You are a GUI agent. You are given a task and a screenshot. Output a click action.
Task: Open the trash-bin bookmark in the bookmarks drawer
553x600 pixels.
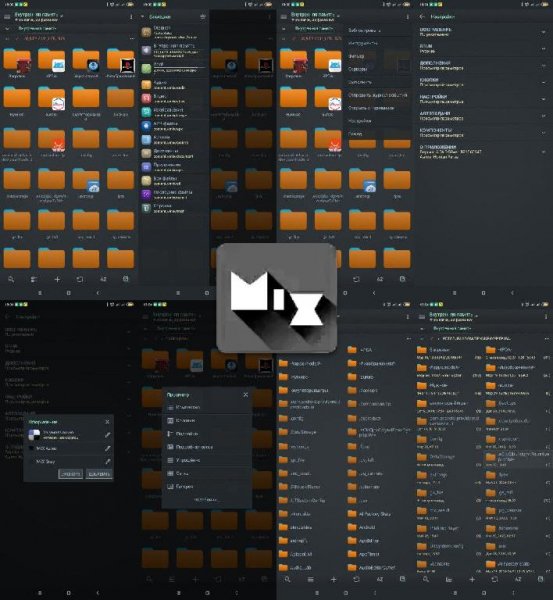[174, 208]
